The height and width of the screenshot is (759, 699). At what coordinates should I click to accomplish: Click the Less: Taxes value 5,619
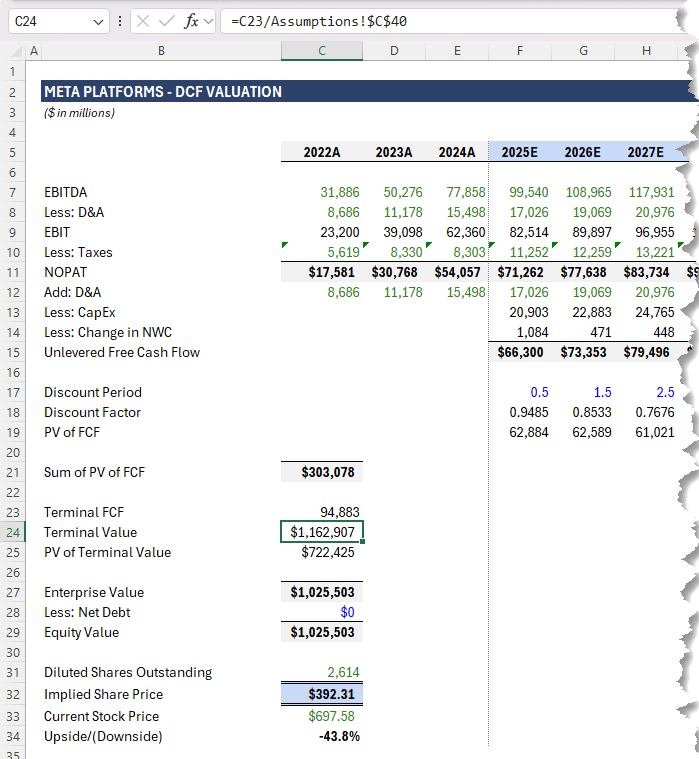tap(343, 252)
